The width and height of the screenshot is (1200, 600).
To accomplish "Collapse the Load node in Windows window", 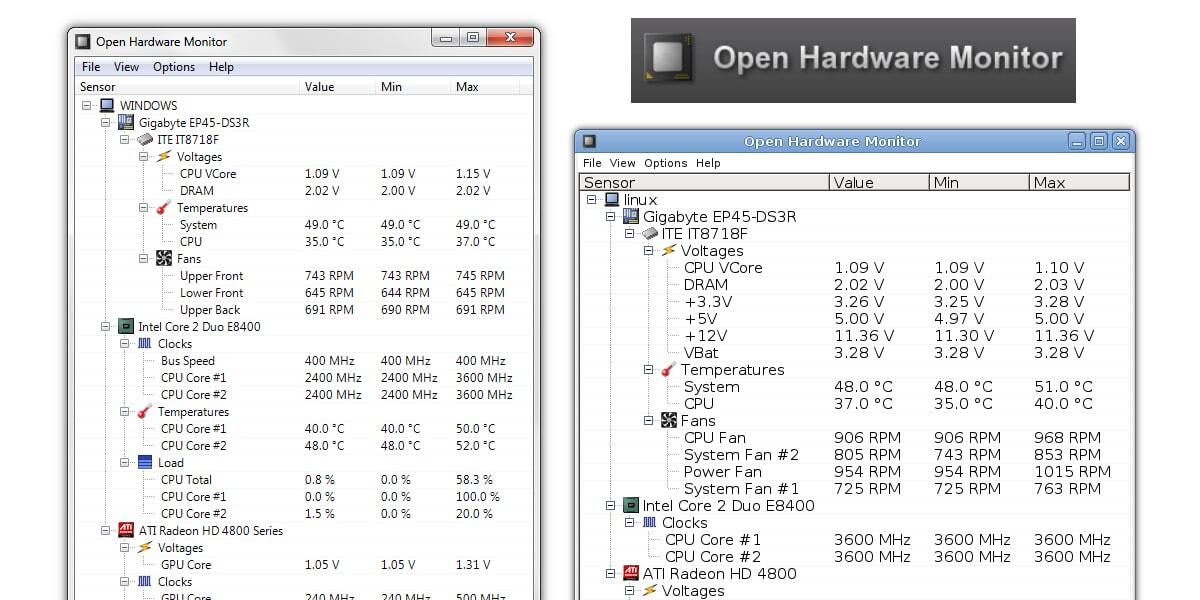I will (x=125, y=462).
